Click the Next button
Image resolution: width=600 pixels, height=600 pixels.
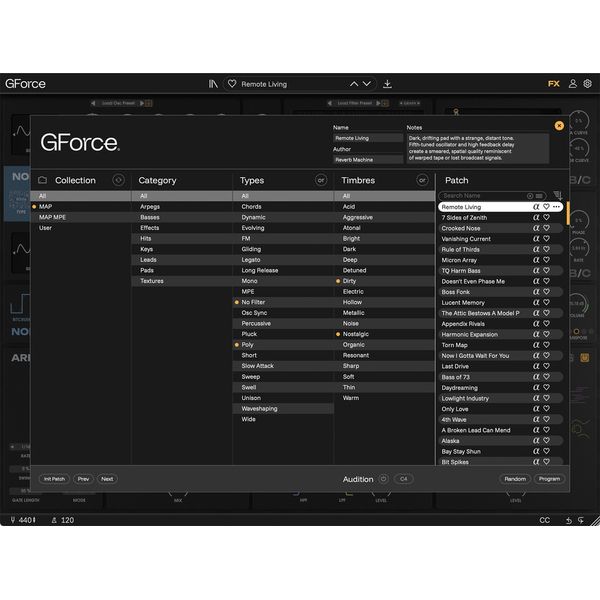click(107, 479)
